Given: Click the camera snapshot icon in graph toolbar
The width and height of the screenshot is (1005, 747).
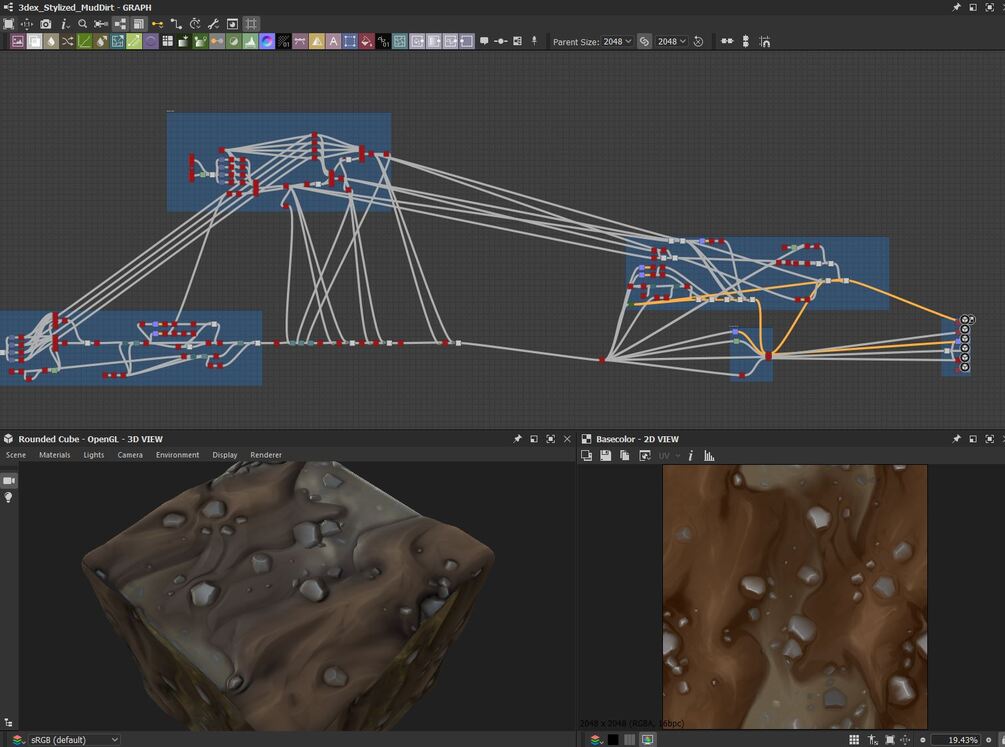Looking at the screenshot, I should [45, 24].
